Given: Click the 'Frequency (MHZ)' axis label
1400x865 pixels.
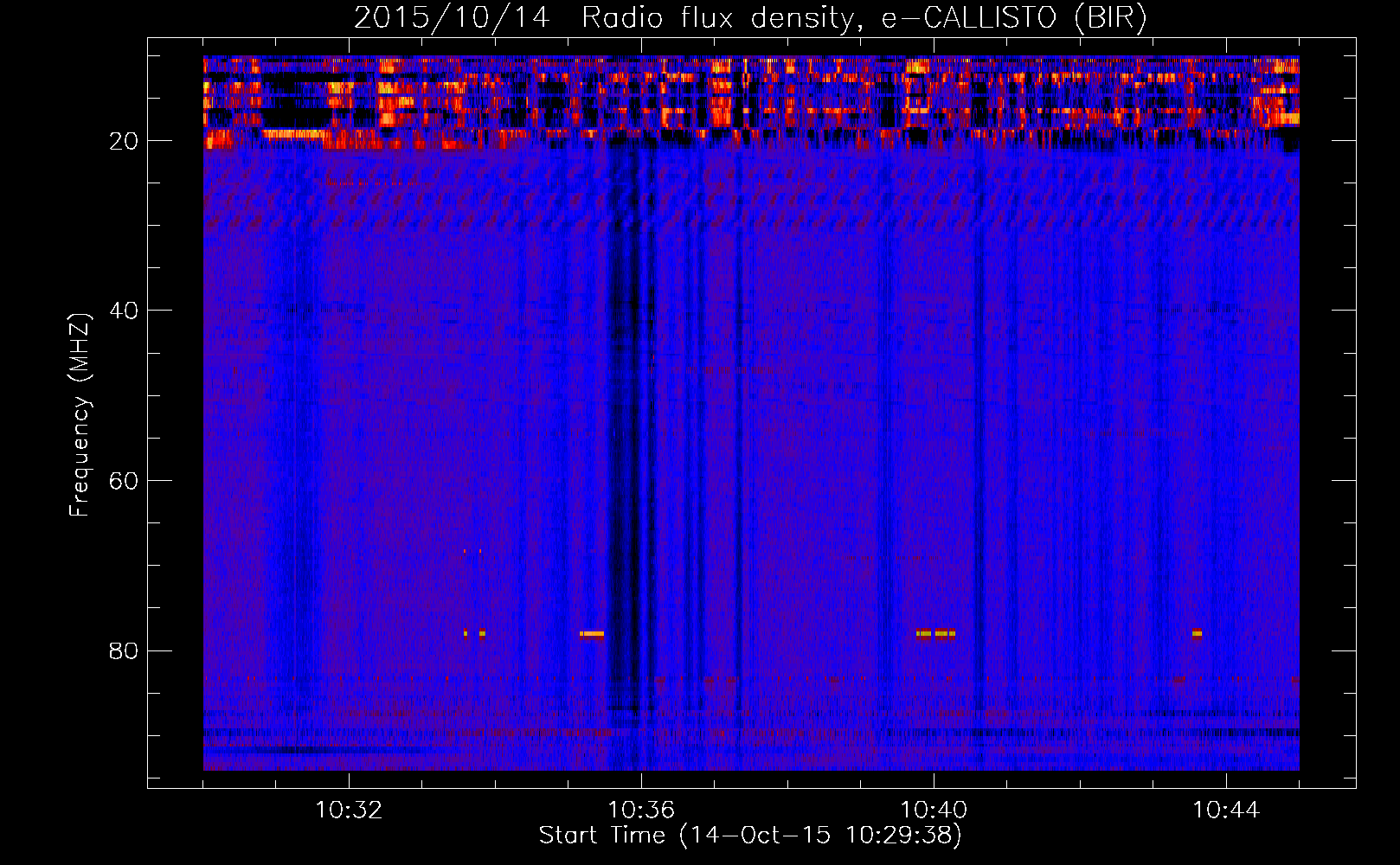Looking at the screenshot, I should point(80,415).
